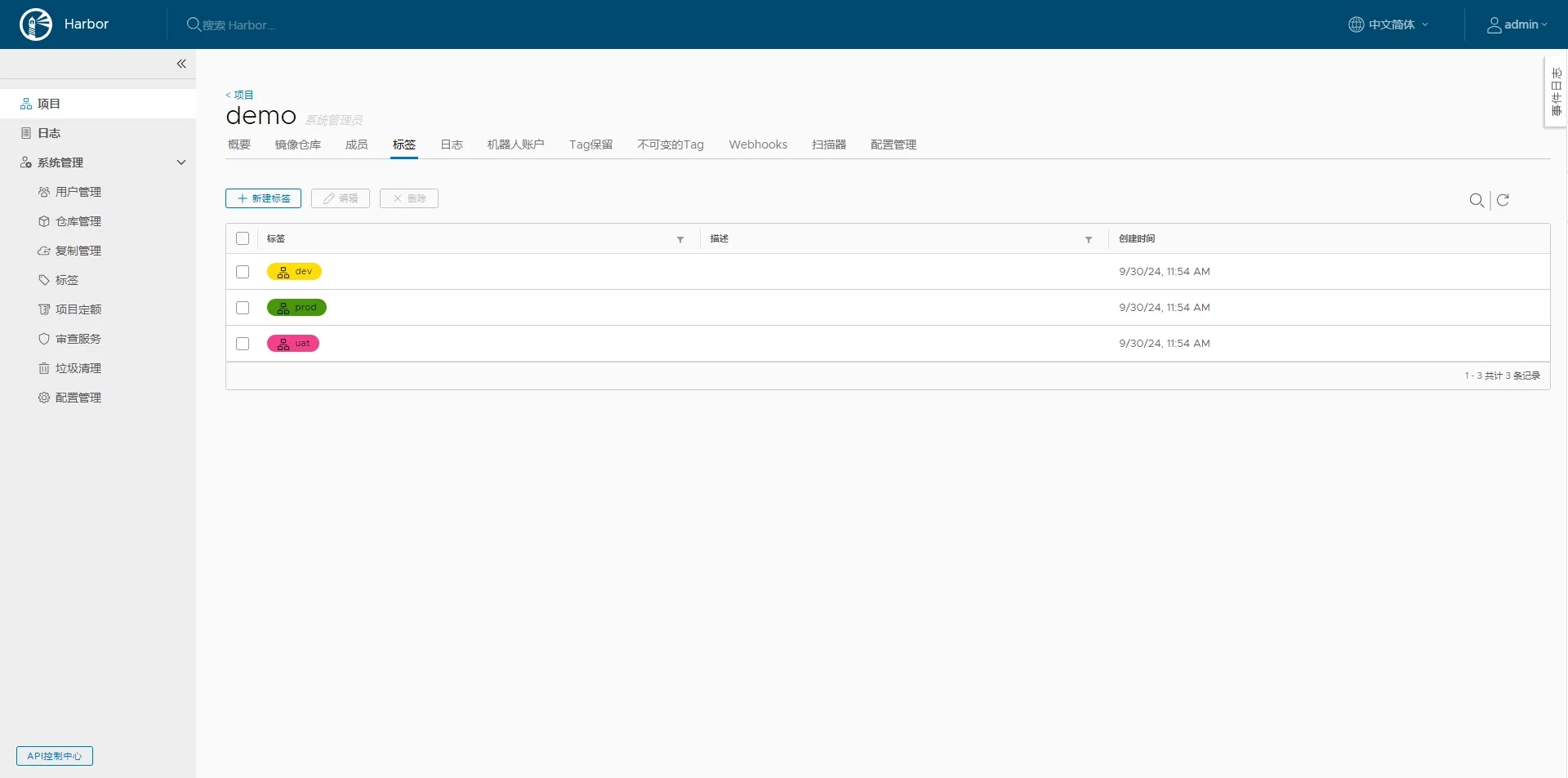Open the admin user dropdown
The width and height of the screenshot is (1568, 778).
point(1517,24)
